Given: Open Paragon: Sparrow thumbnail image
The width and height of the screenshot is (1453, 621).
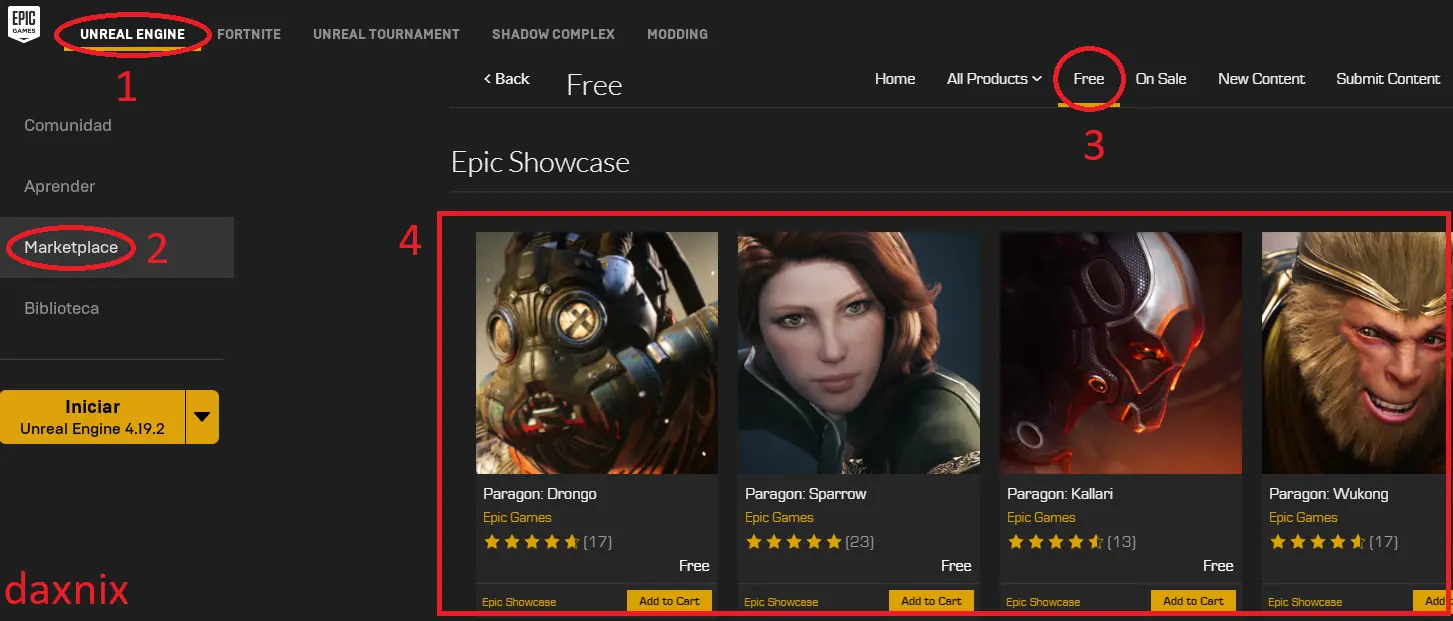Looking at the screenshot, I should click(859, 353).
